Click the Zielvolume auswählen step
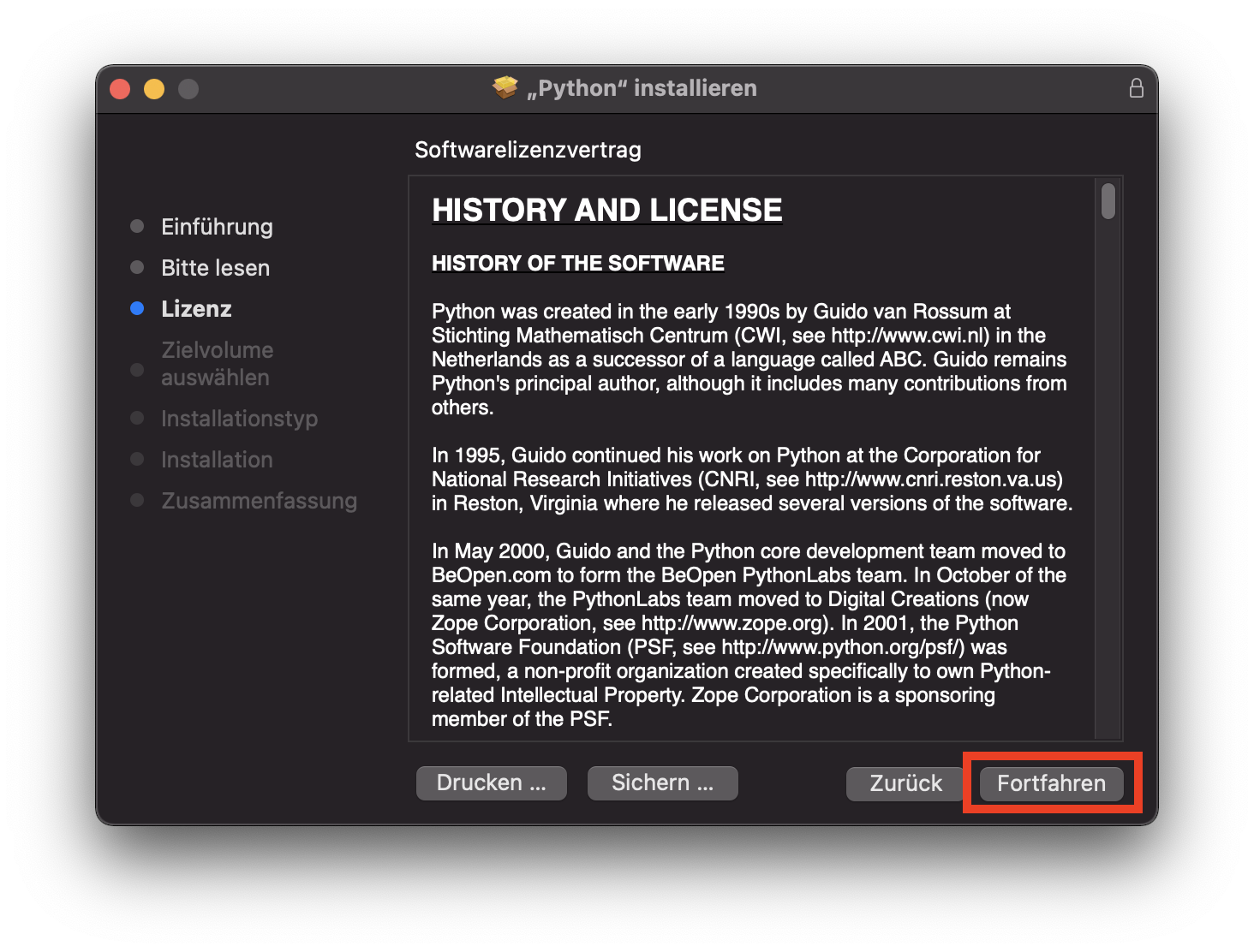The image size is (1254, 952). tap(218, 364)
